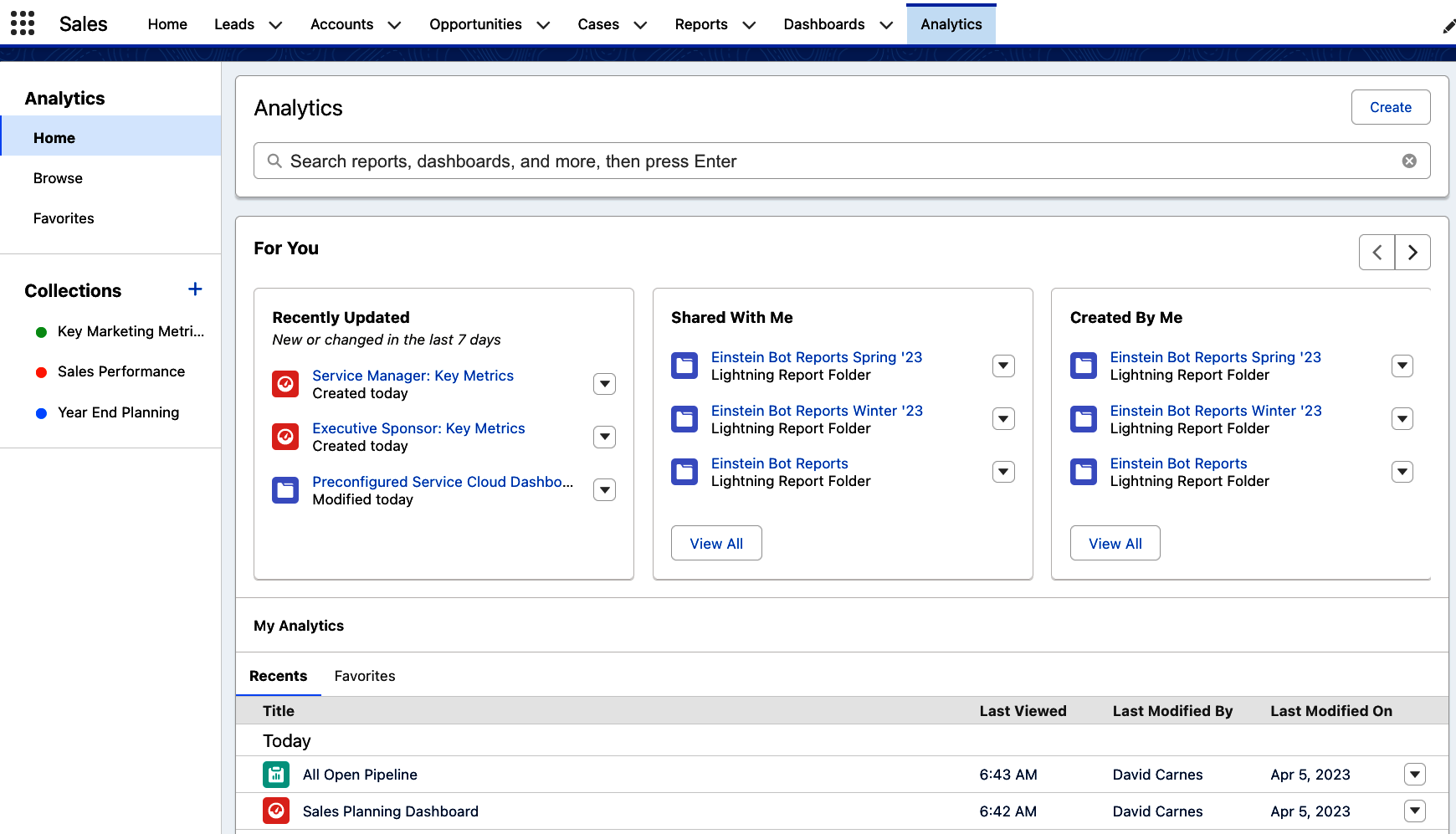Open Sales Performance collection
Viewport: 1456px width, 834px height.
121,371
